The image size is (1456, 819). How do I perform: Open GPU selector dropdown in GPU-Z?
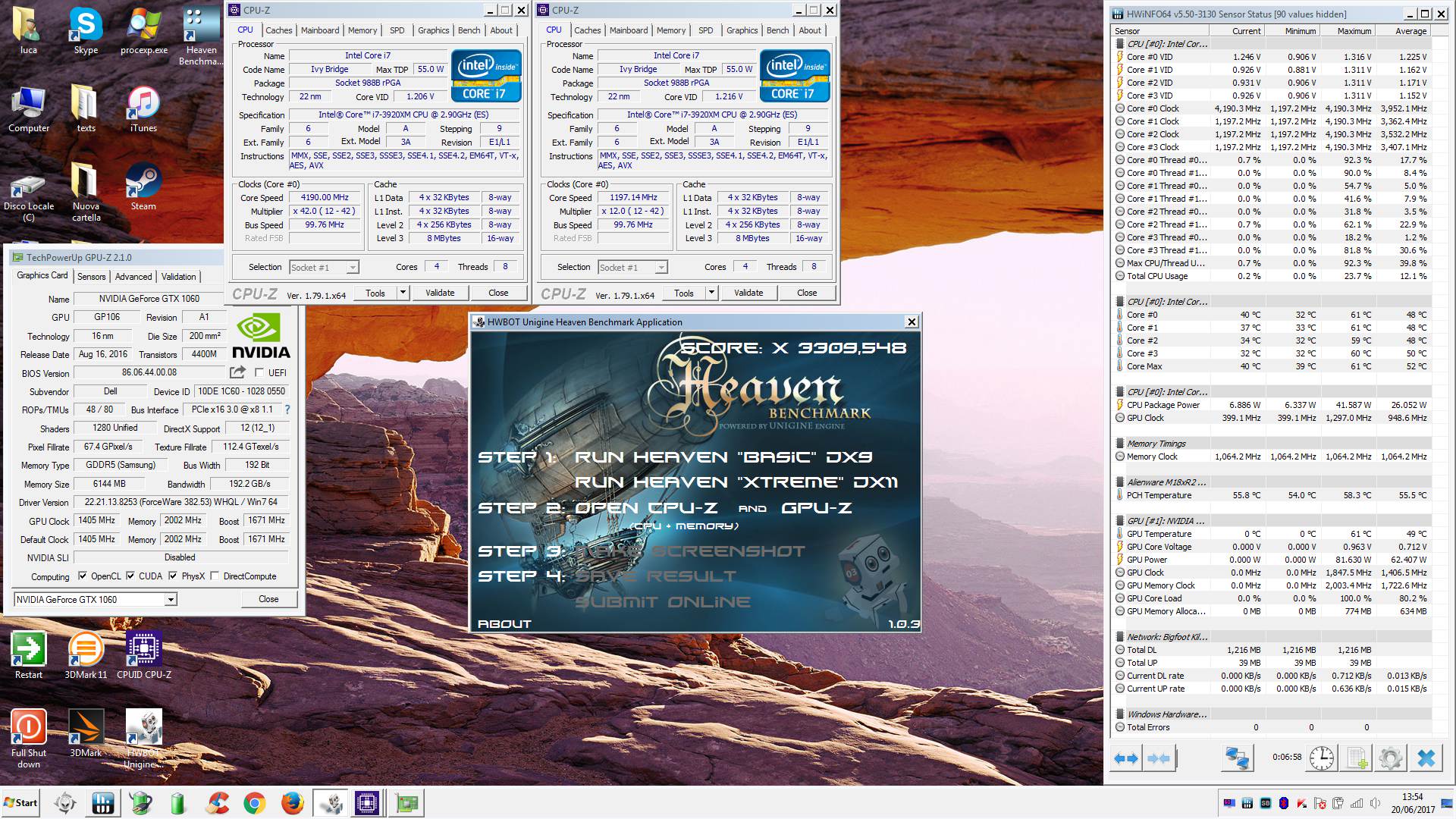(171, 599)
